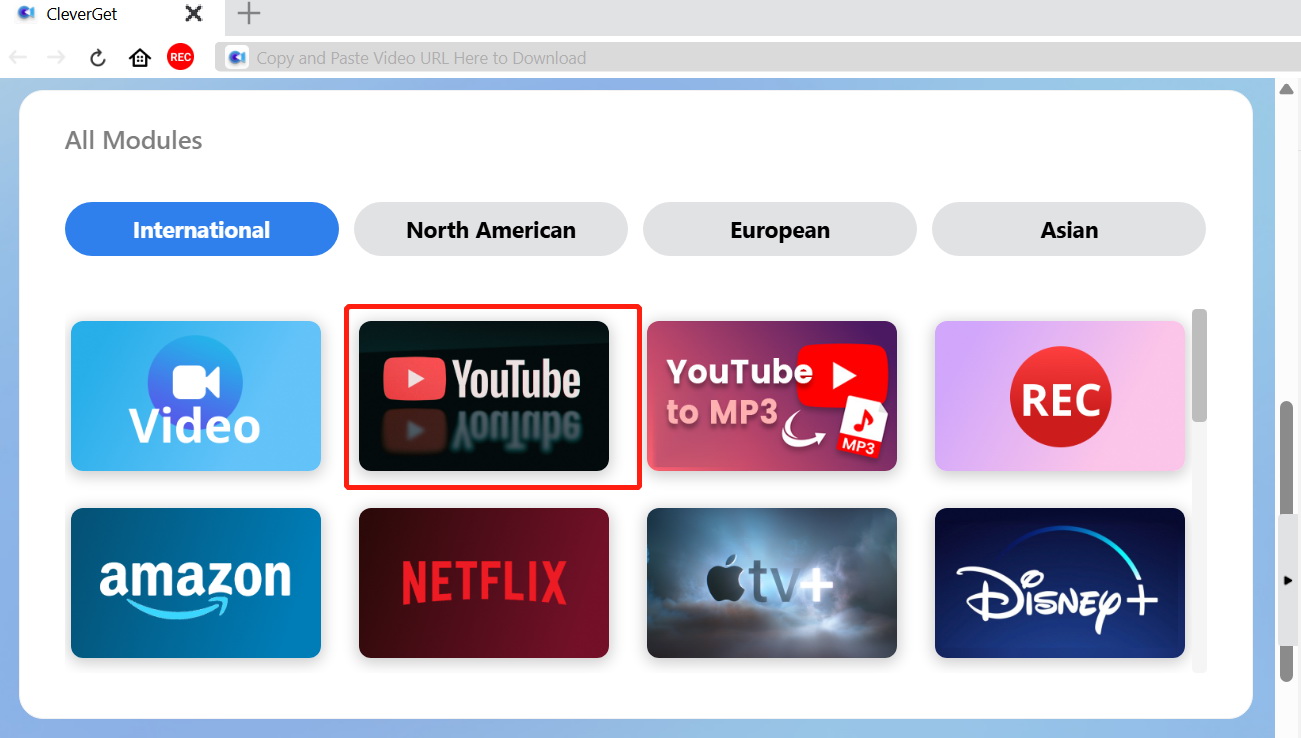The width and height of the screenshot is (1301, 738).
Task: Click the modules list scrollbar thumb
Action: [x=1199, y=365]
